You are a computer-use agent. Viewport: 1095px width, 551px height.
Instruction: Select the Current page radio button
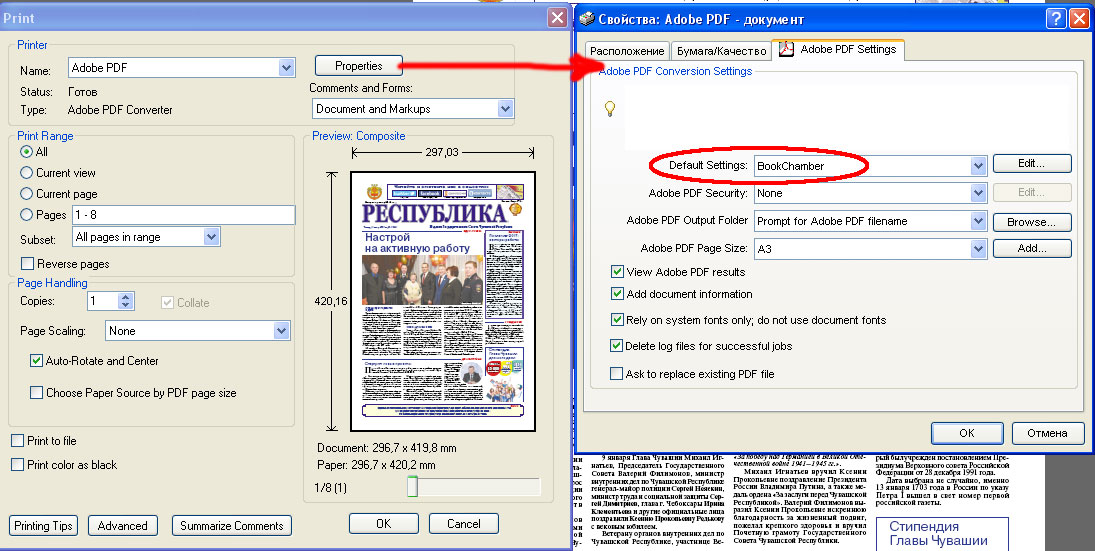(x=27, y=193)
